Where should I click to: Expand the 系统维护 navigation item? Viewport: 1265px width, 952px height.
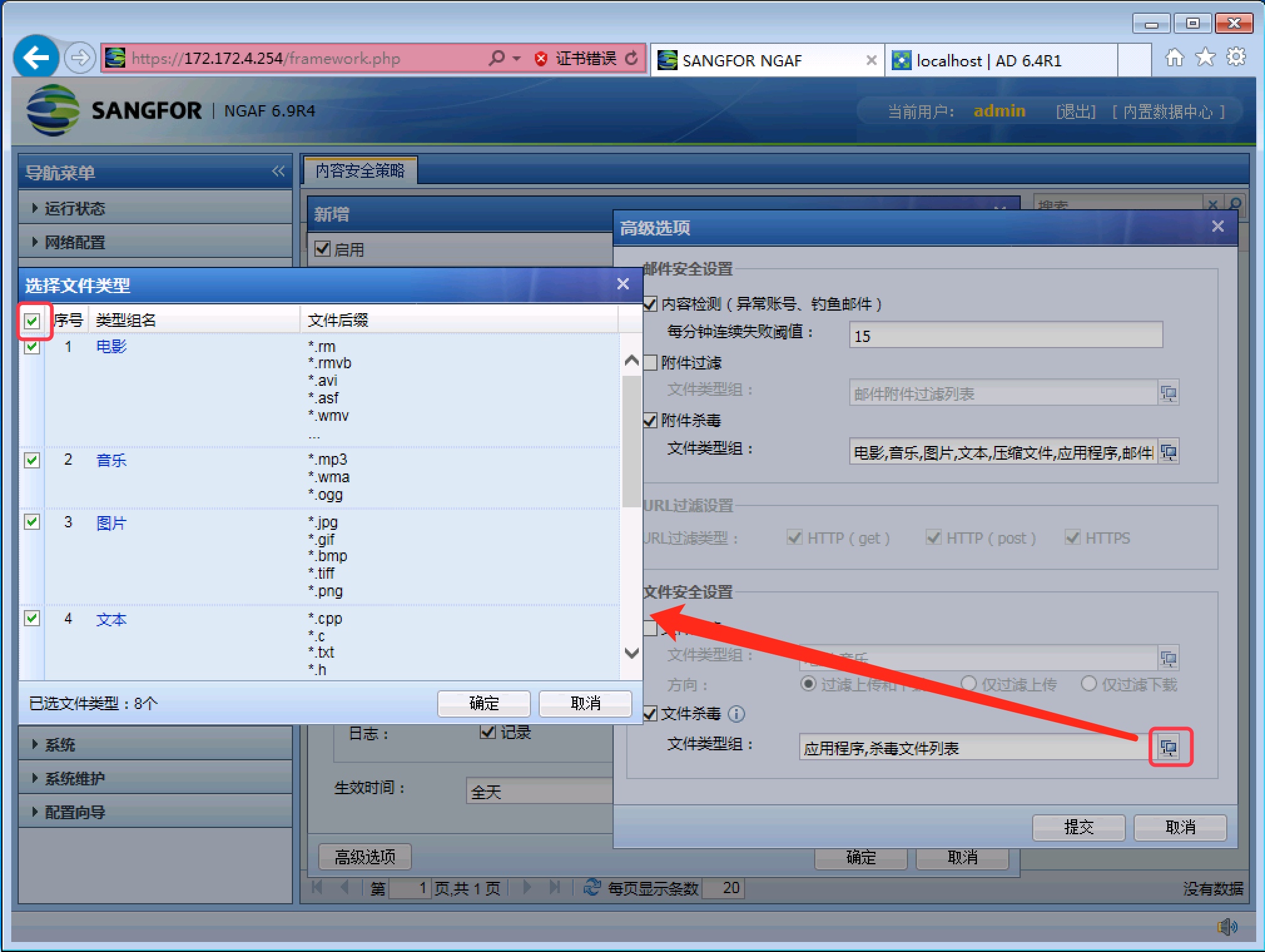point(74,779)
